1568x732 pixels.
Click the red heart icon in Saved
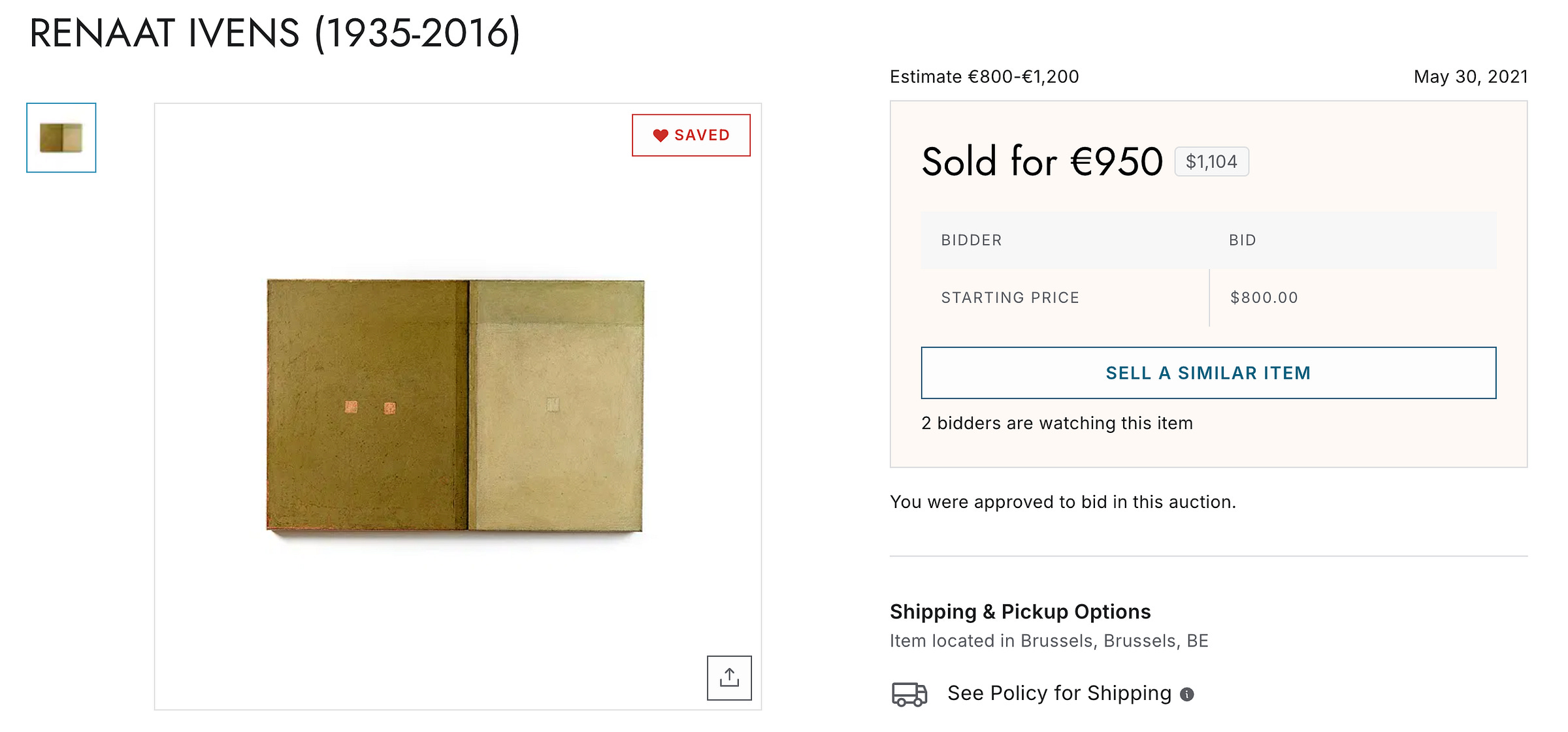(661, 135)
